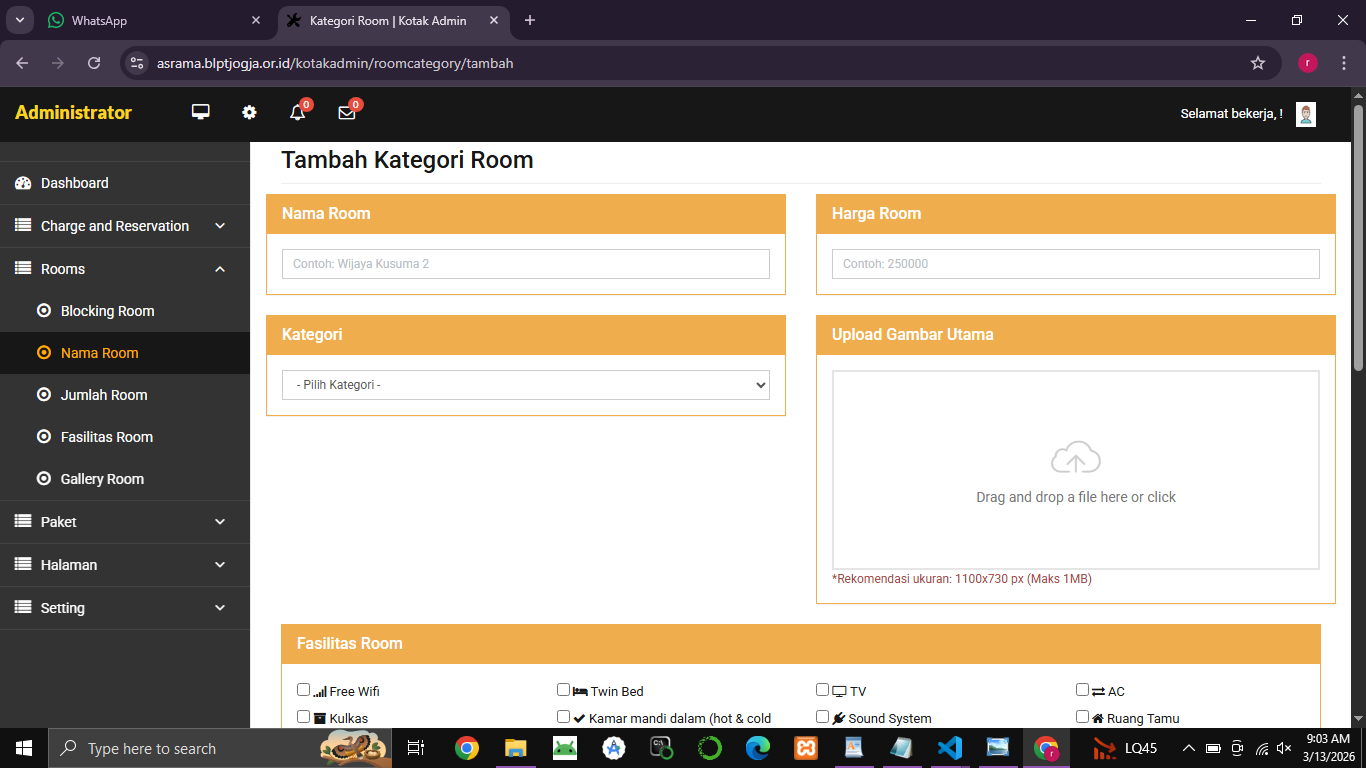Open the notifications bell icon

point(297,113)
